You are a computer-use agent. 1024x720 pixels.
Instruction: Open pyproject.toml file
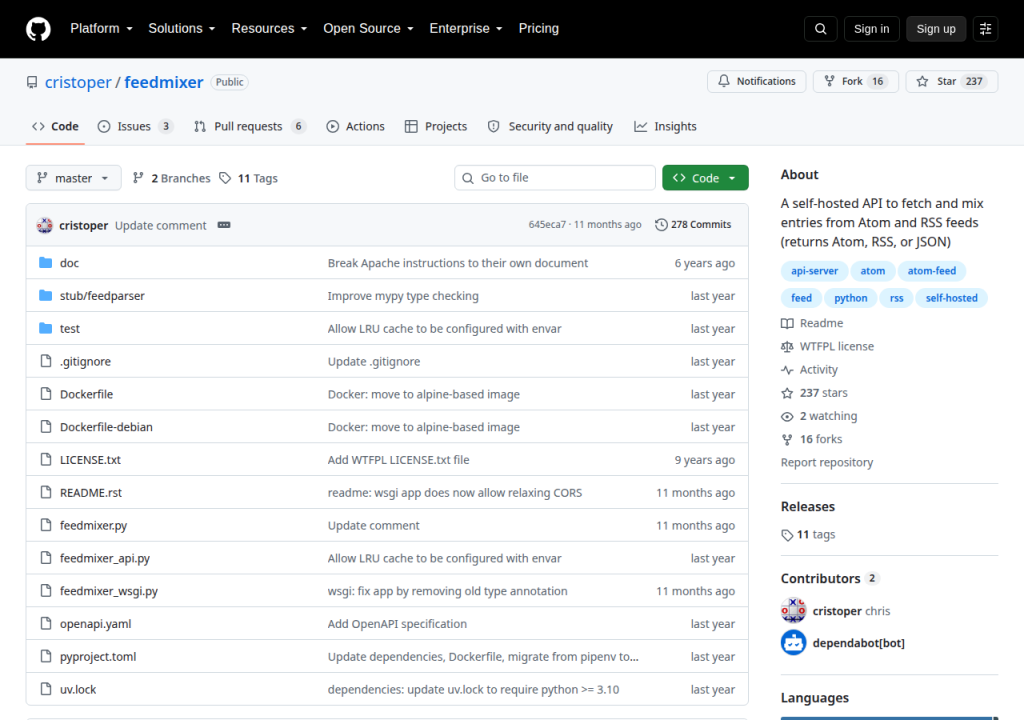coord(98,657)
